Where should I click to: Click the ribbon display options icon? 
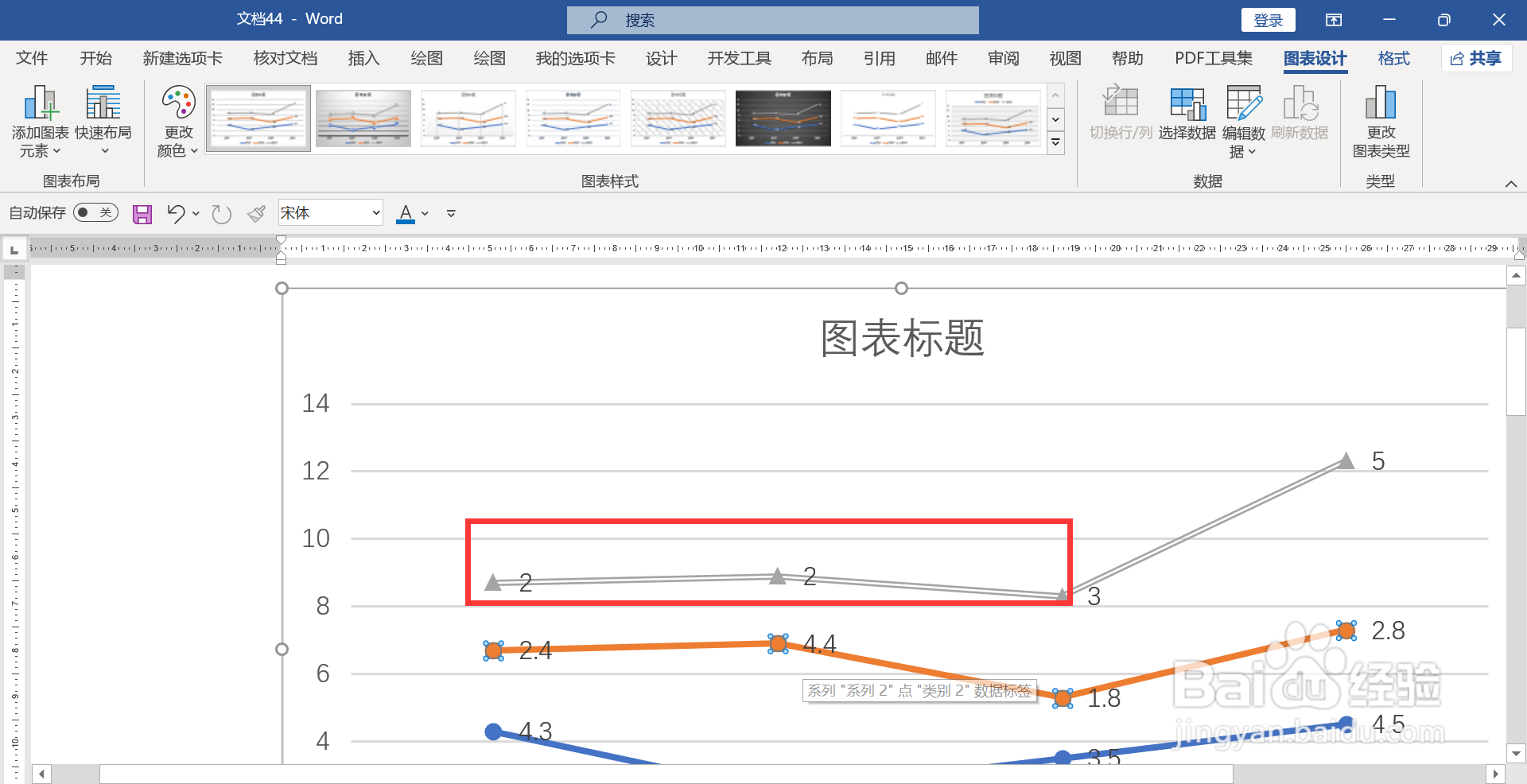[1334, 20]
